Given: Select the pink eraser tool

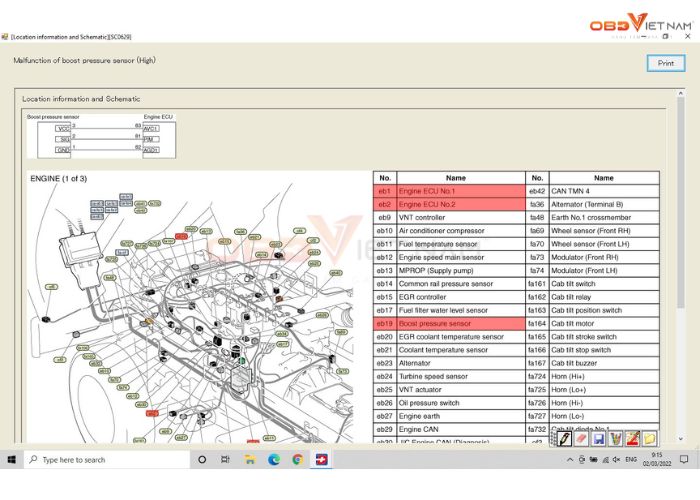Looking at the screenshot, I should pos(581,438).
